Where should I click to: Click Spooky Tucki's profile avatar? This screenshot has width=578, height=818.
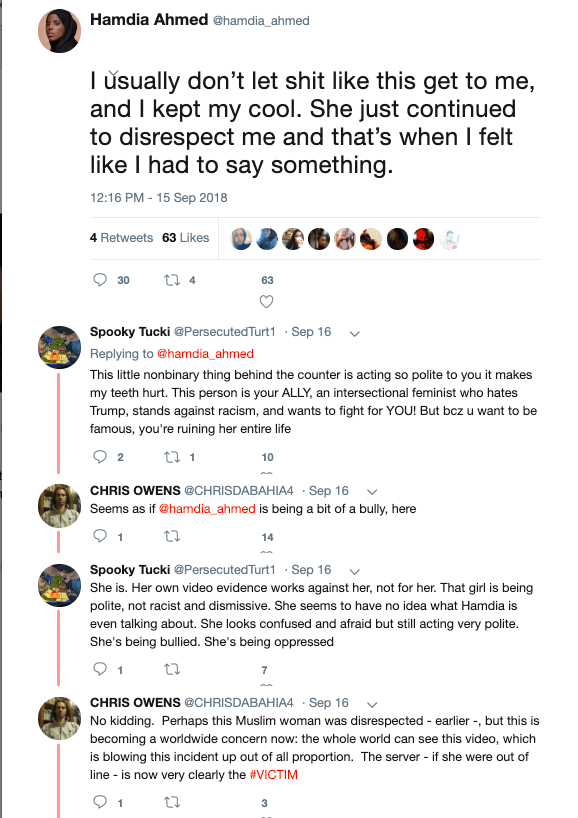tap(59, 348)
